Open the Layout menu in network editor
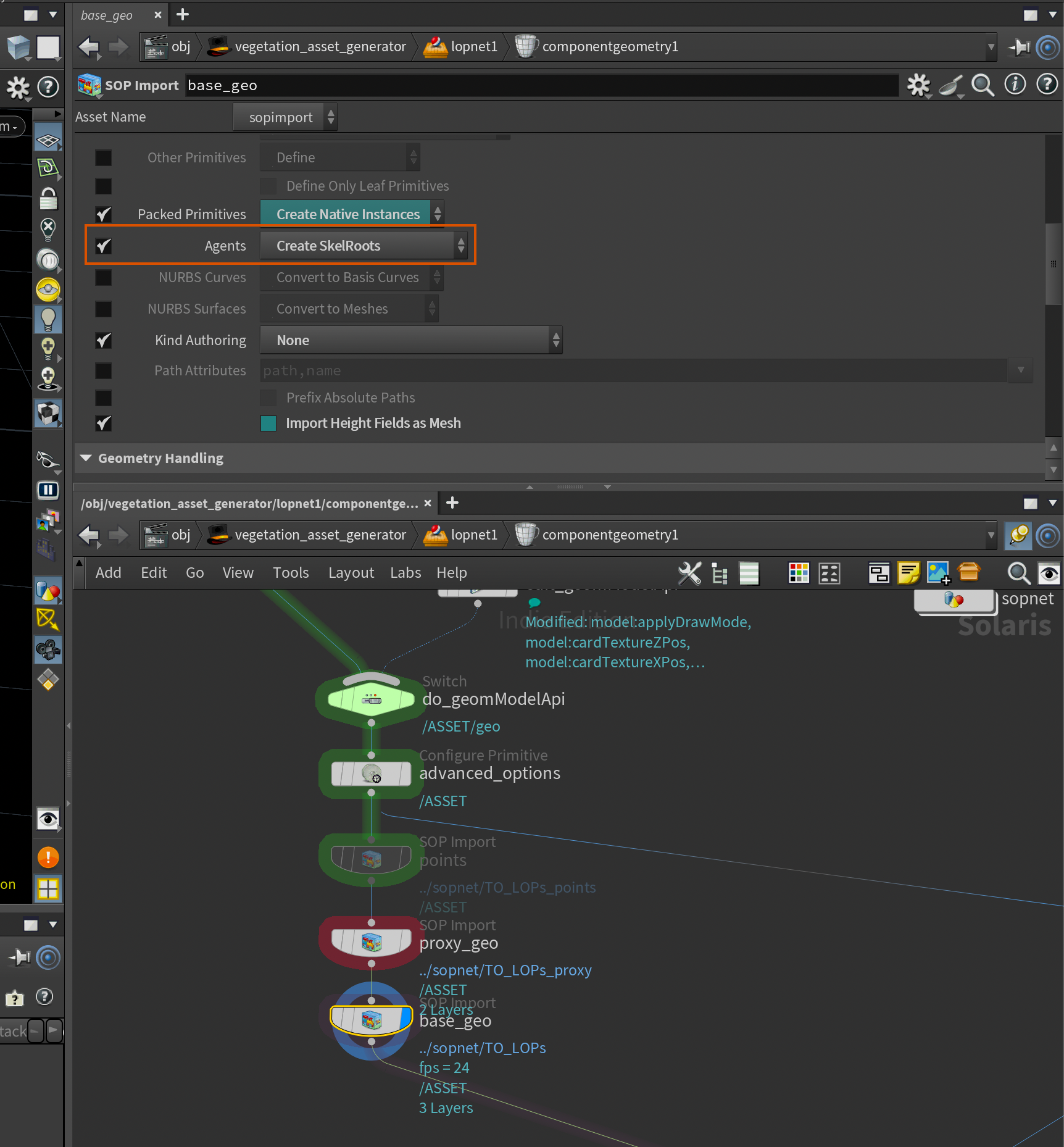1064x1147 pixels. pos(351,573)
